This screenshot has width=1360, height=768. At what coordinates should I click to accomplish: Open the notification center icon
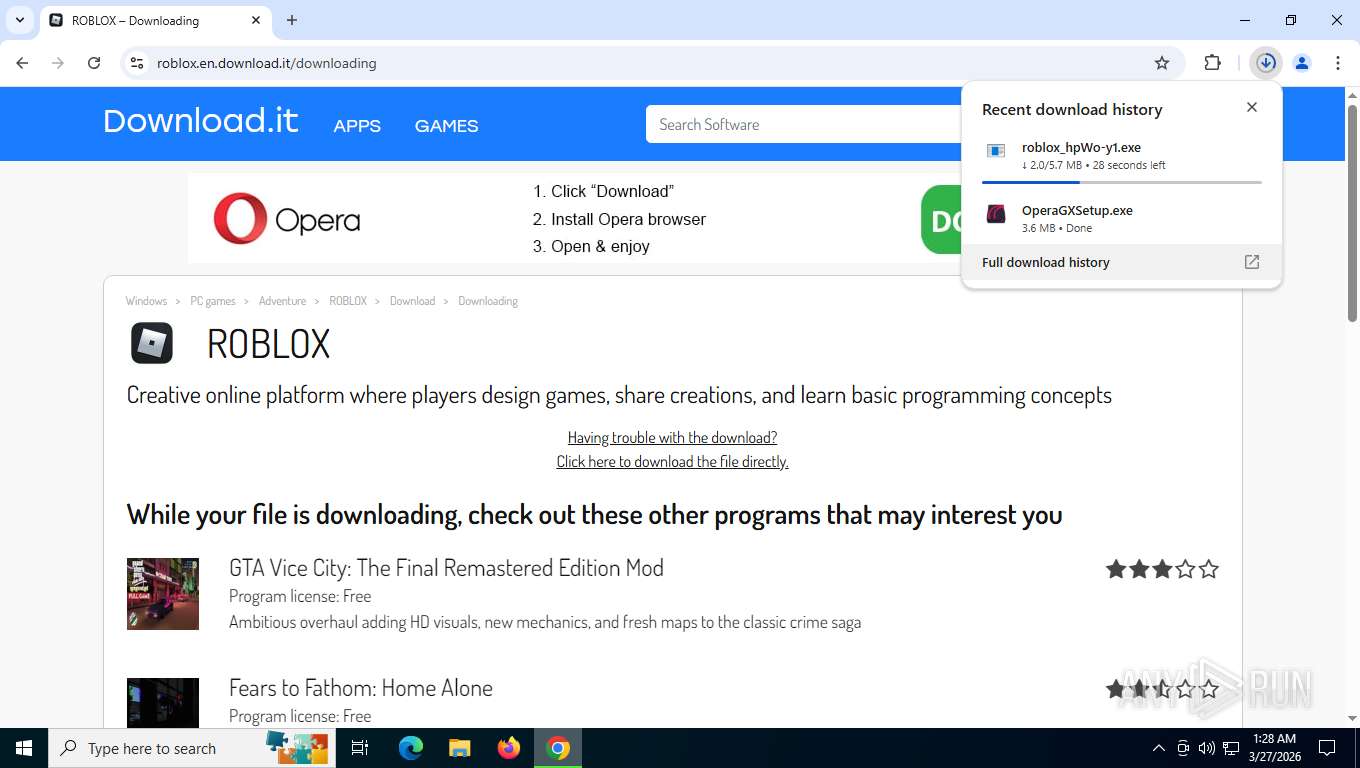[1327, 748]
